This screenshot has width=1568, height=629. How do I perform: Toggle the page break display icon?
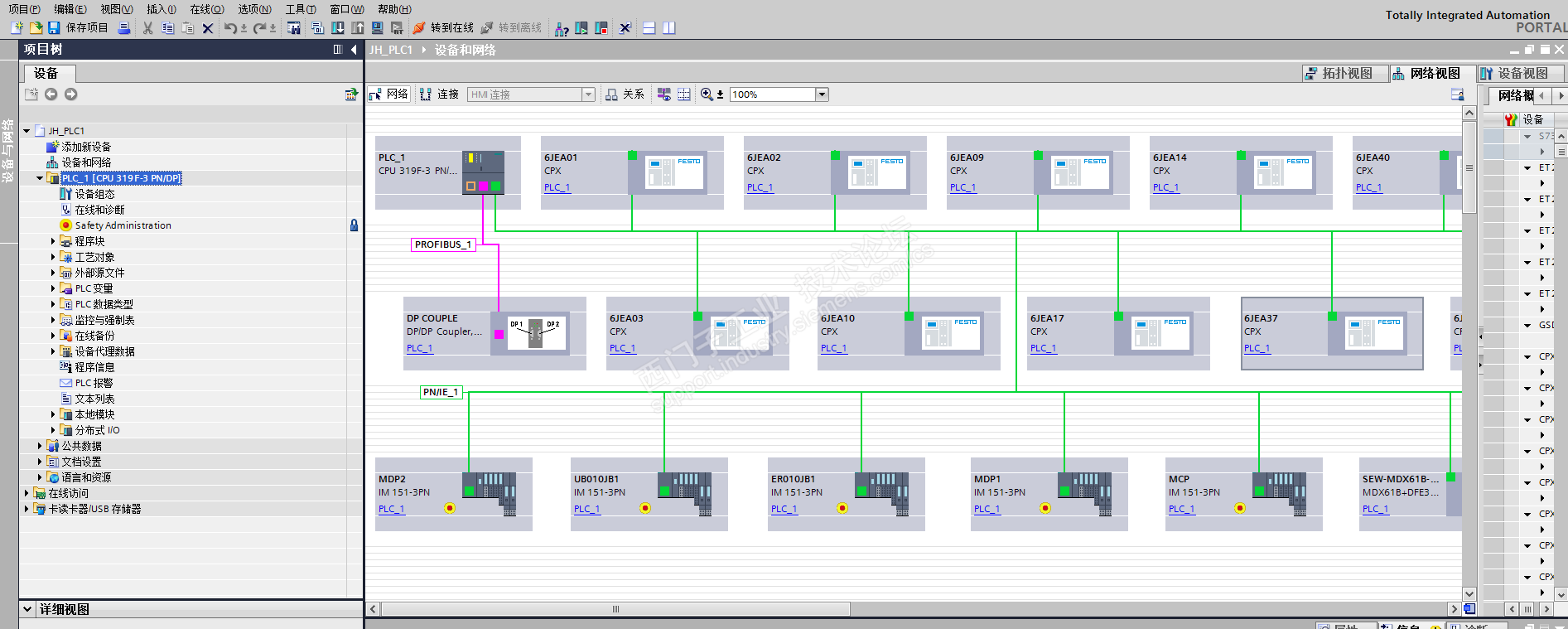(x=684, y=94)
